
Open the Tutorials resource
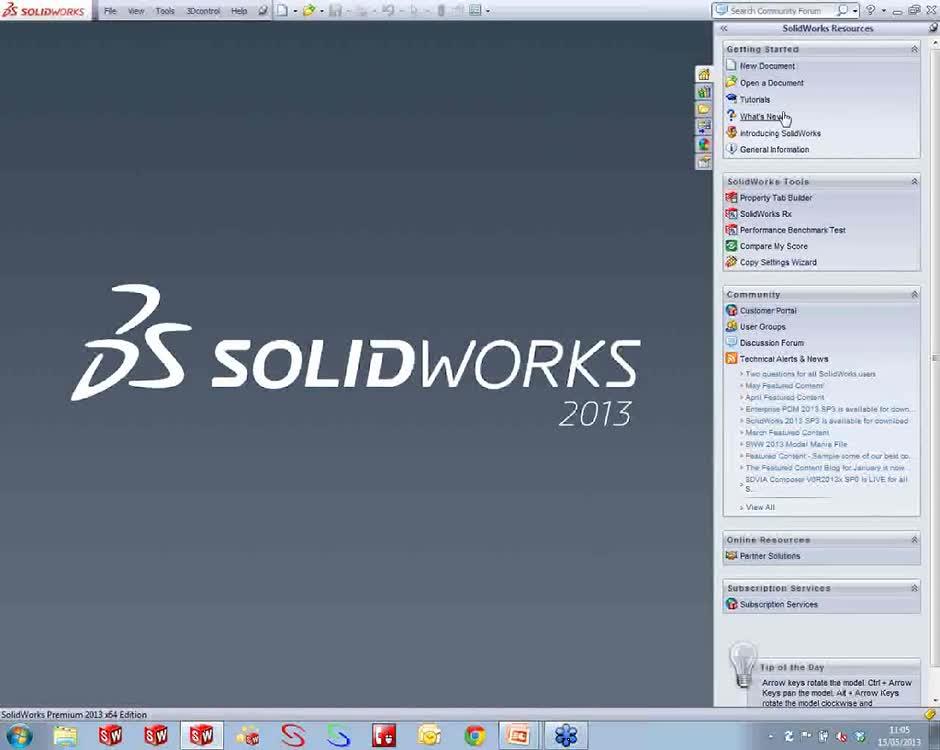click(753, 99)
